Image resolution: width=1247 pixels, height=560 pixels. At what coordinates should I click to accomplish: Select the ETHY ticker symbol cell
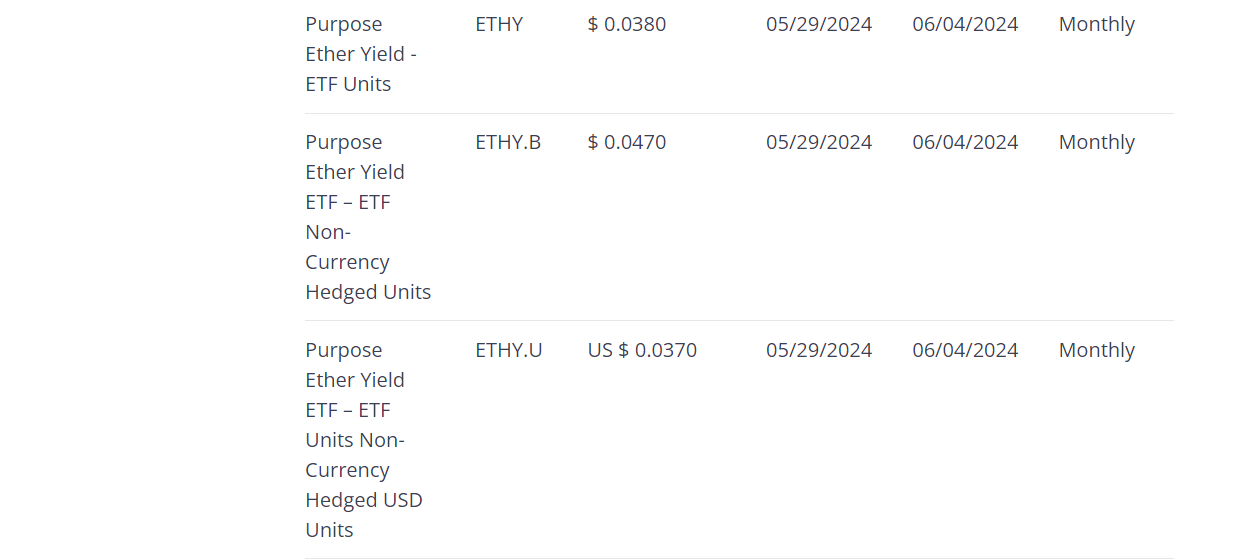point(499,24)
